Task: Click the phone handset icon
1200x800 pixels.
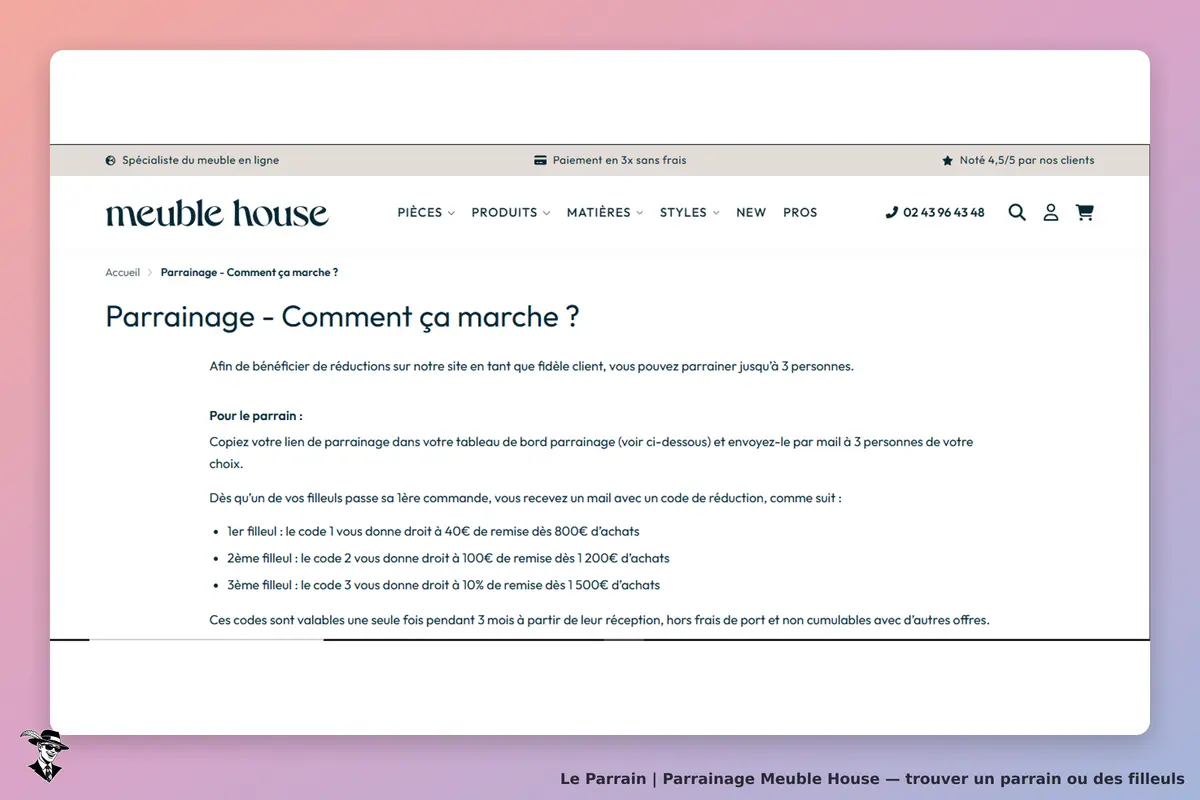Action: pyautogui.click(x=892, y=212)
